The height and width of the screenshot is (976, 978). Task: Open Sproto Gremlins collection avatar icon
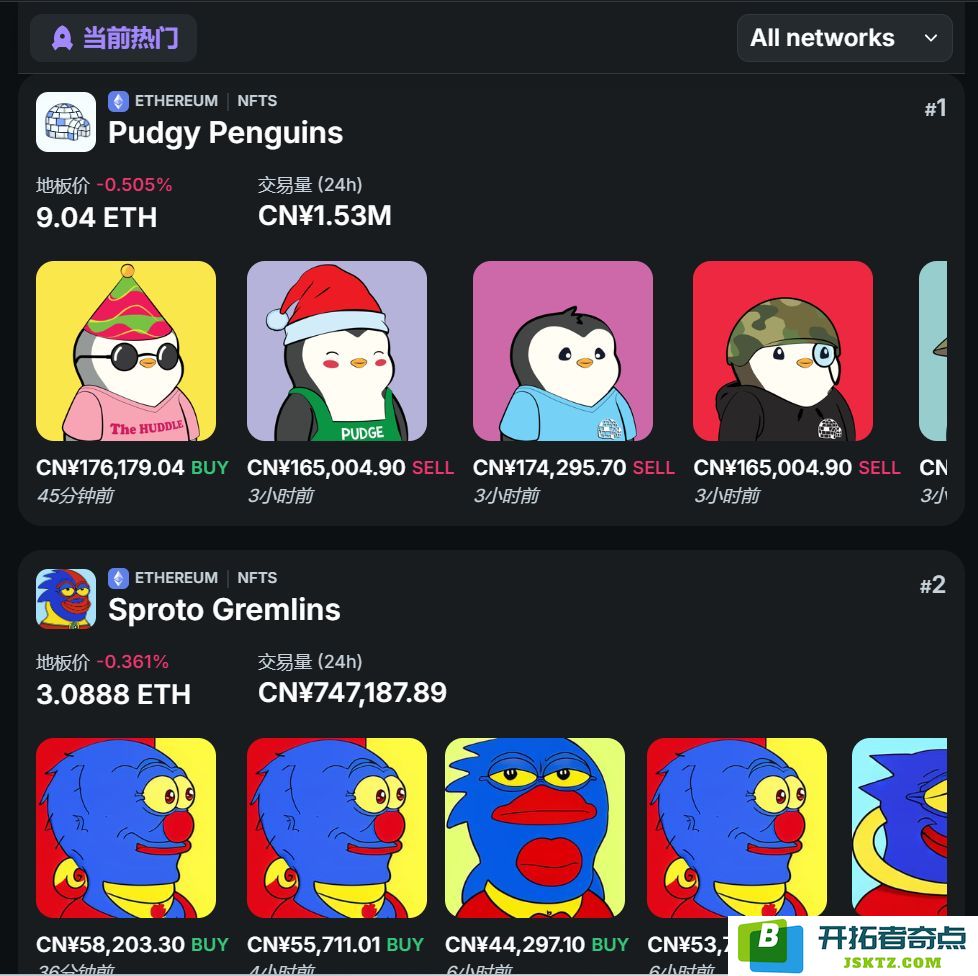click(x=66, y=599)
